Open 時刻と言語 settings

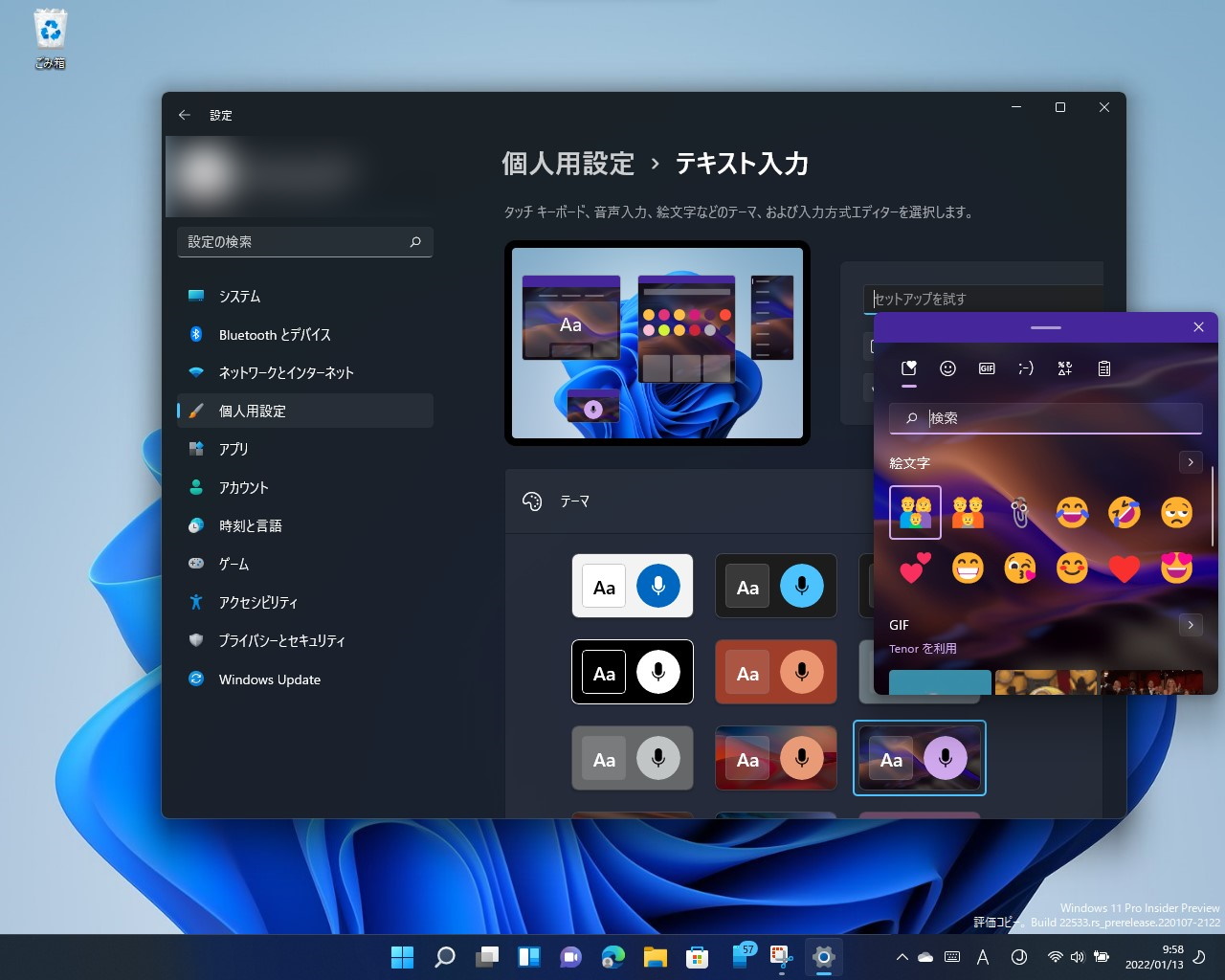(x=305, y=525)
